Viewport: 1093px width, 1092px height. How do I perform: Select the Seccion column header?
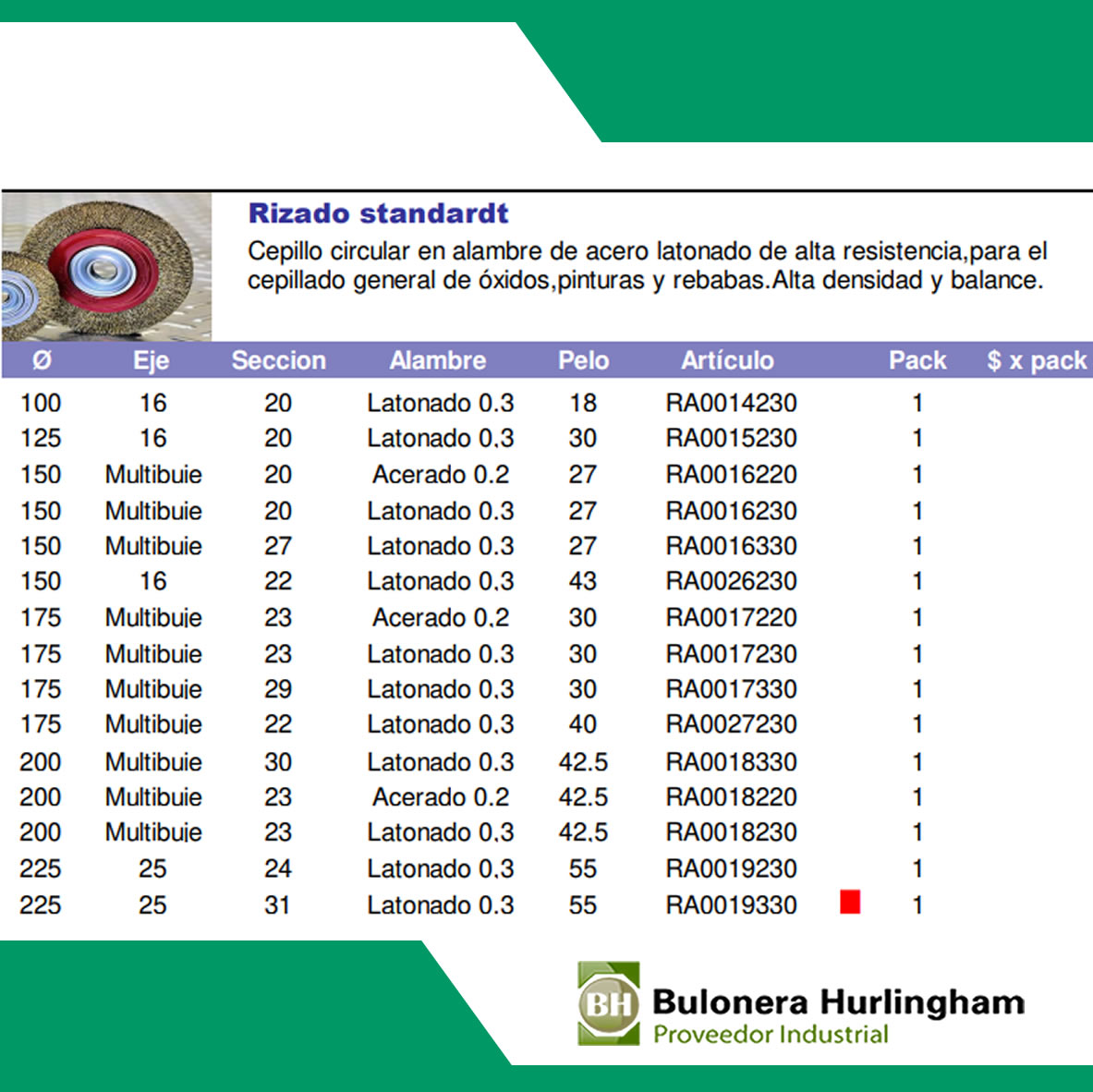click(x=278, y=360)
